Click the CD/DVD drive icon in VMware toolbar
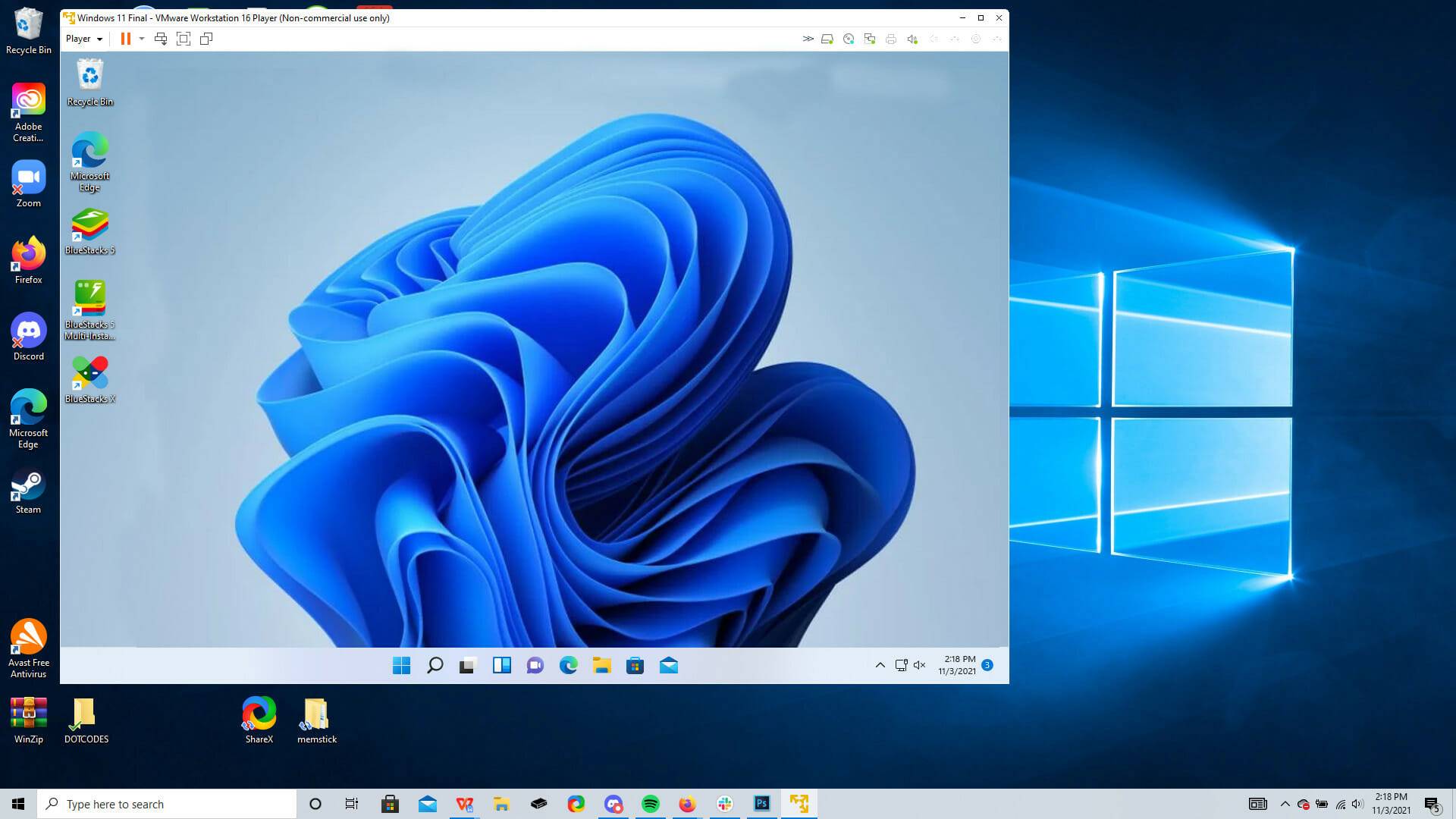This screenshot has width=1456, height=819. click(848, 38)
